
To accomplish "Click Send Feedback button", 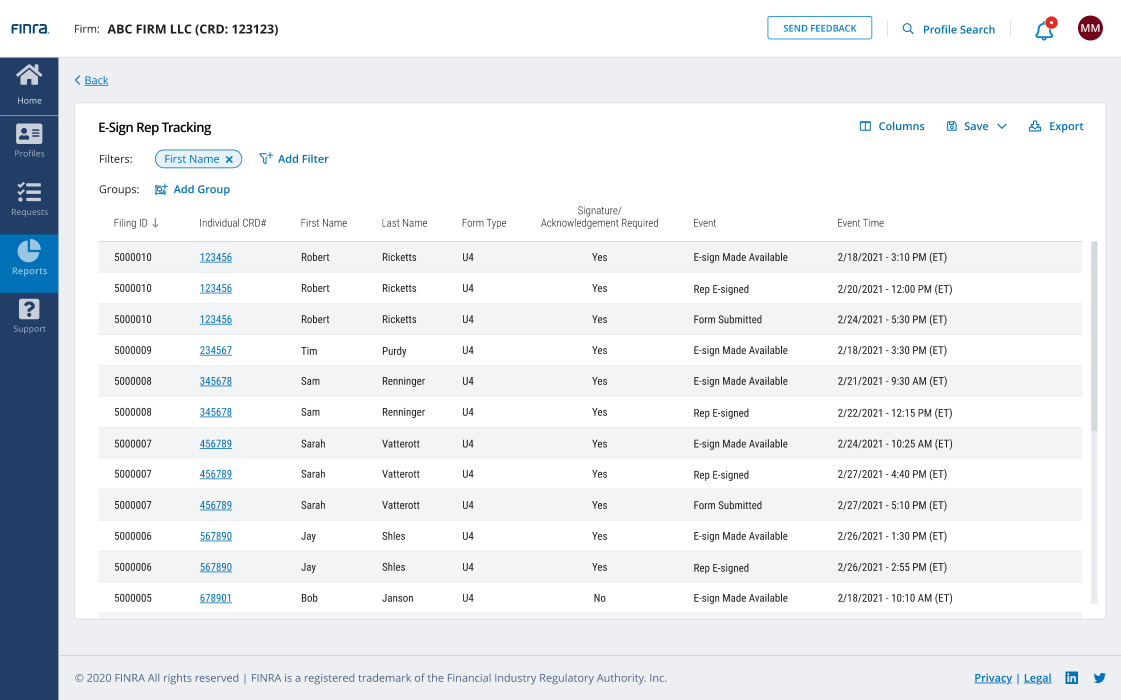I will pos(819,28).
